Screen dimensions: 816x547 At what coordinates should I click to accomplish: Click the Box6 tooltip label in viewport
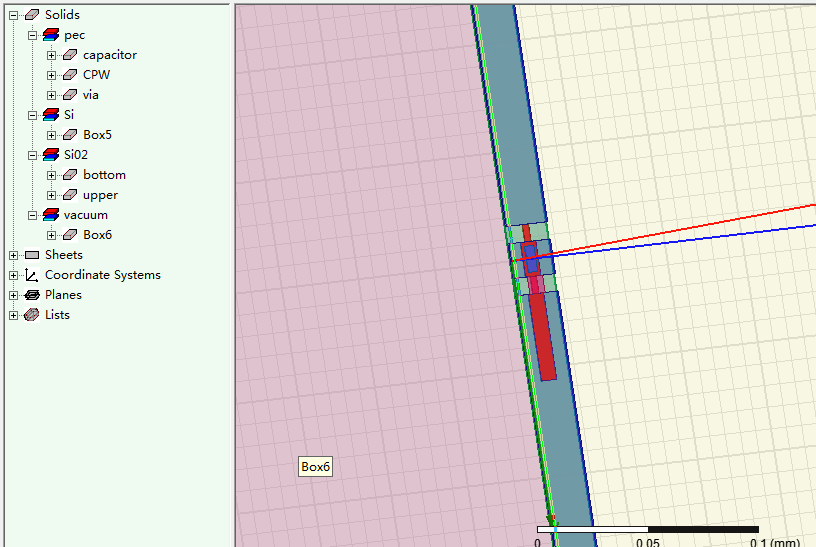(315, 467)
